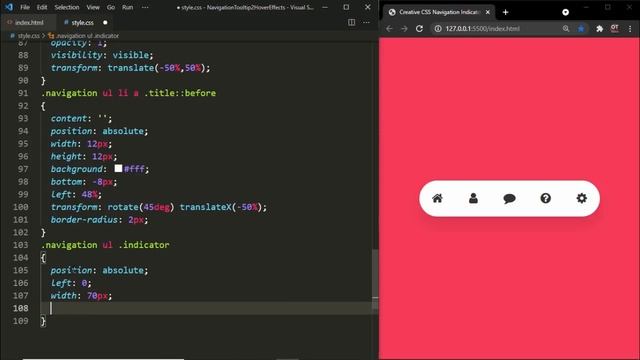Close the Creative CSS Navigation browser tab

(x=487, y=12)
